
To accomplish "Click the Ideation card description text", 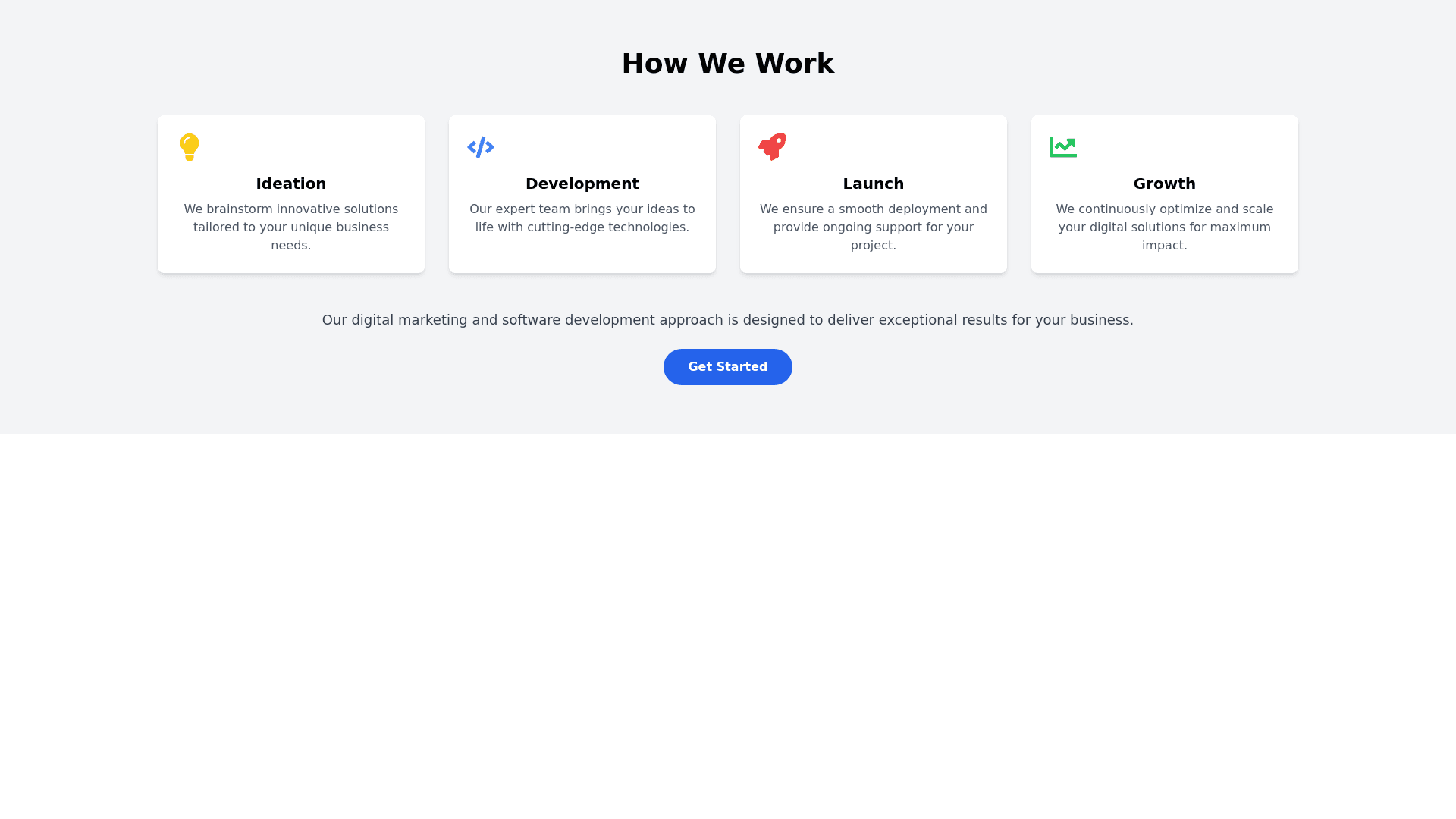I will coord(290,227).
